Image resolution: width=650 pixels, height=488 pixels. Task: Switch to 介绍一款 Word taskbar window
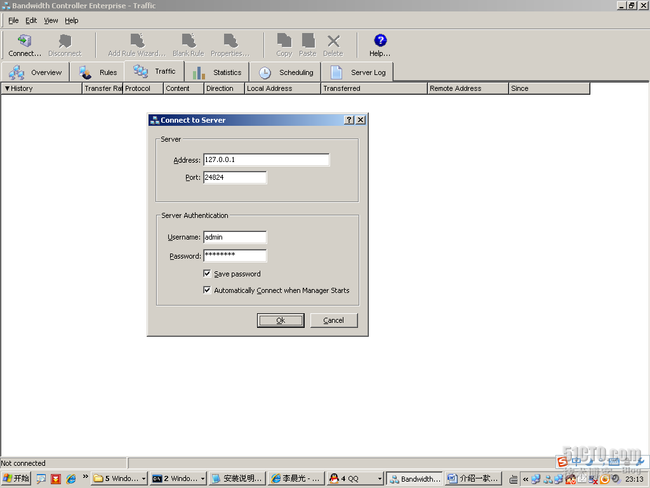pyautogui.click(x=473, y=478)
